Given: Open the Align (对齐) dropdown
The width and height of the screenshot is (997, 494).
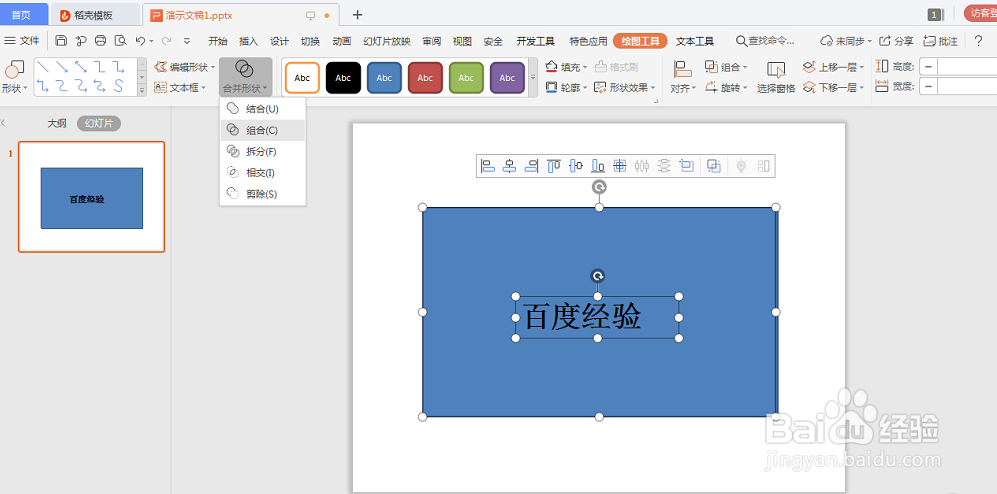Looking at the screenshot, I should (684, 77).
